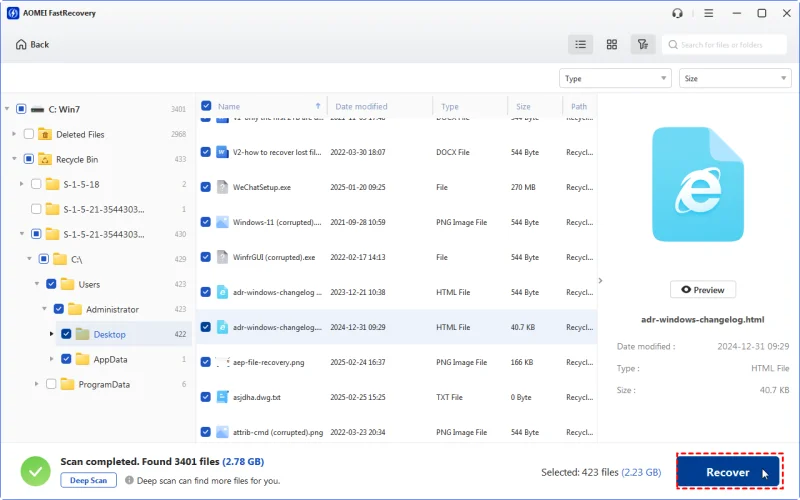
Task: Select the AppData folder in tree
Action: (x=110, y=359)
